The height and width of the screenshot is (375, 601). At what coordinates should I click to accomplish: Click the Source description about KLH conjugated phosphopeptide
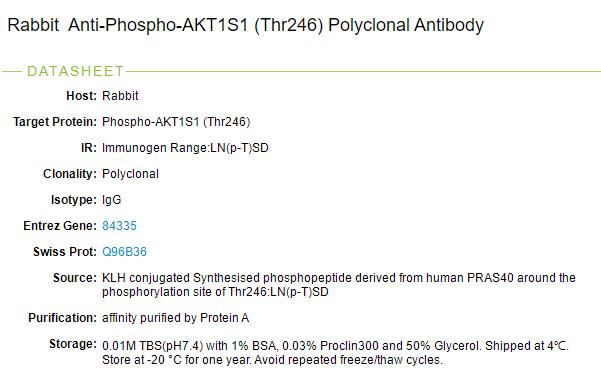coord(339,285)
